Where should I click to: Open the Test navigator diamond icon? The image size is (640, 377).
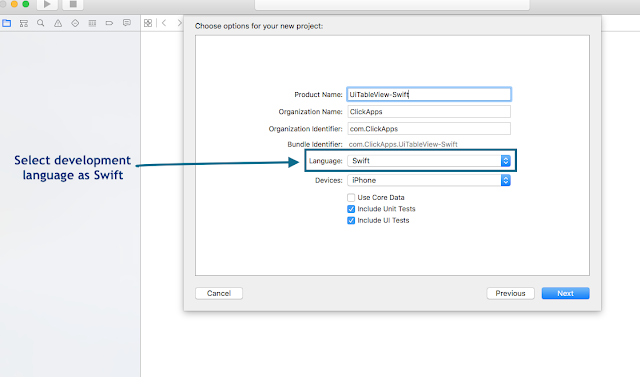75,23
